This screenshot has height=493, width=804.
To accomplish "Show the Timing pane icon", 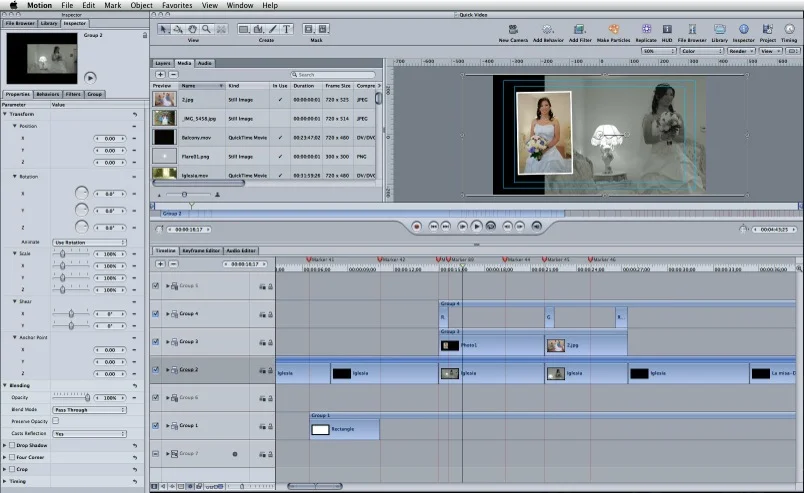I will (x=789, y=29).
